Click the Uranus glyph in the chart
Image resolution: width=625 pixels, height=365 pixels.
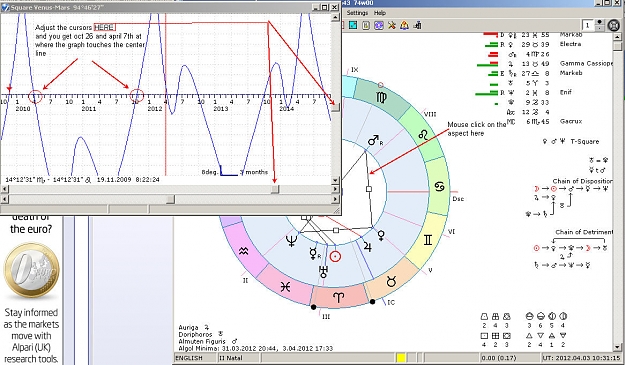(323, 272)
